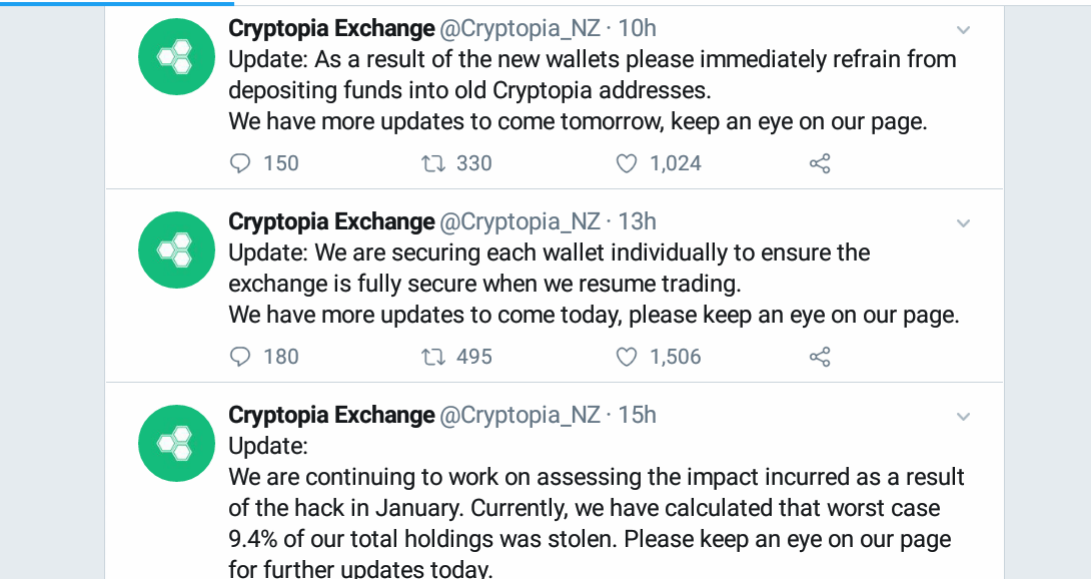Reply to the tweet about new wallets
The height and width of the screenshot is (579, 1091).
tap(239, 163)
